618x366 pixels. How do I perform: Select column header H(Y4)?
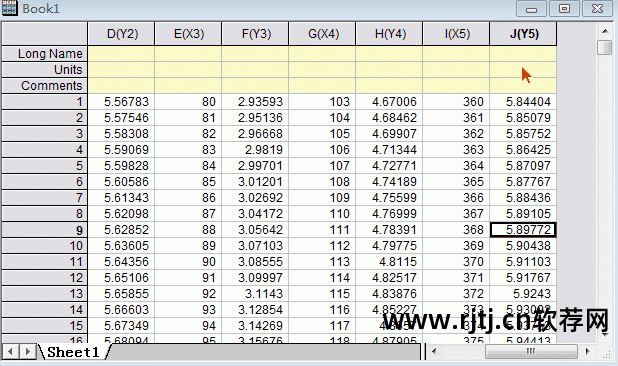click(x=389, y=34)
